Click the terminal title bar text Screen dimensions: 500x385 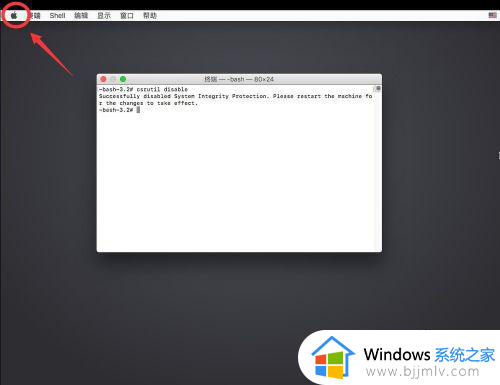pyautogui.click(x=239, y=79)
